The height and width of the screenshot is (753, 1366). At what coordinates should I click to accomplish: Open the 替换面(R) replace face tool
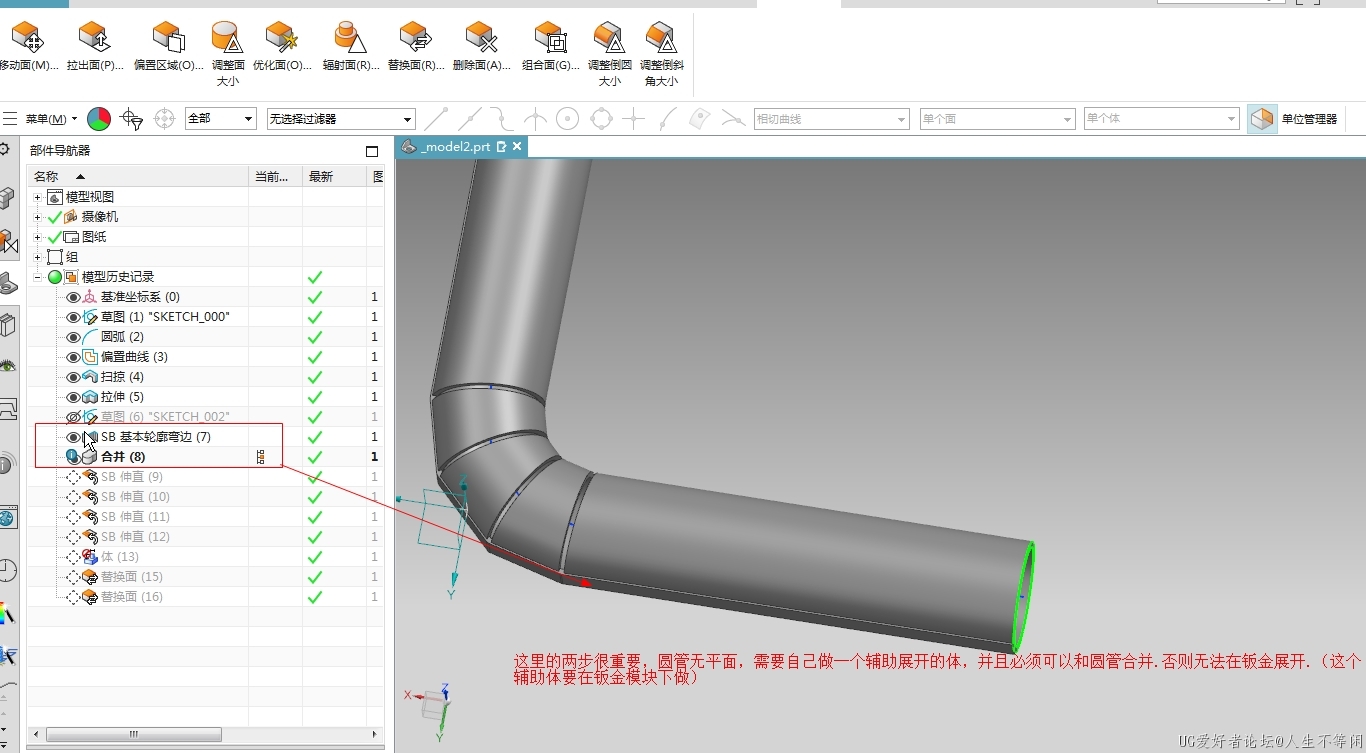coord(416,45)
